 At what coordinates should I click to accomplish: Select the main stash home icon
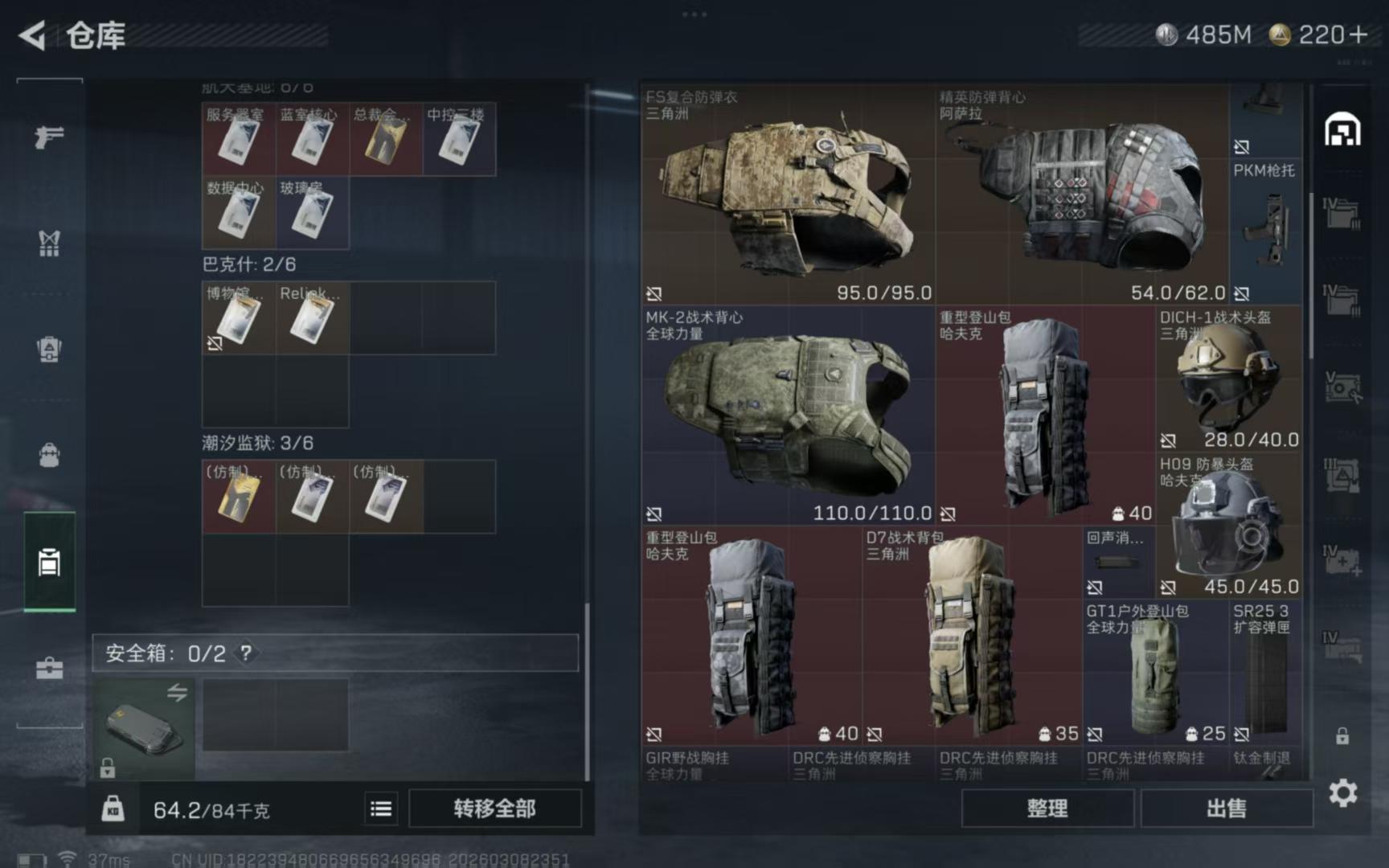[x=1342, y=129]
